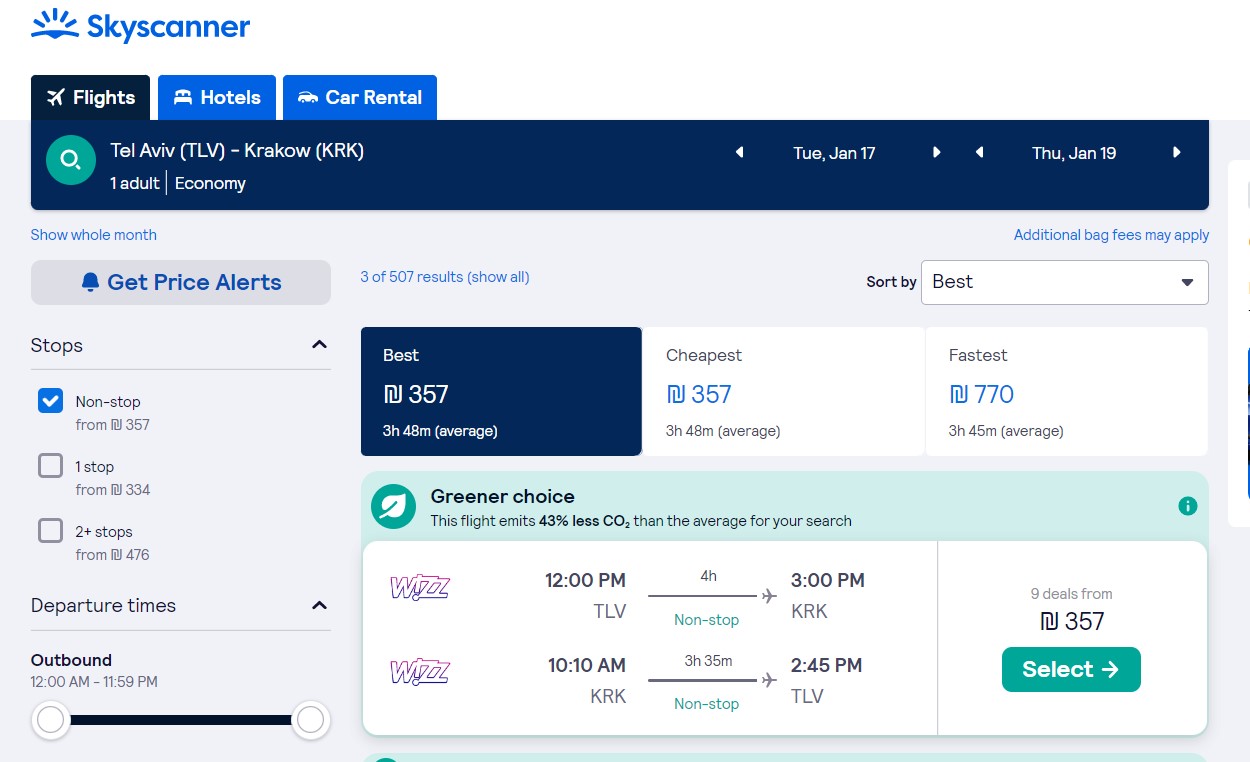Image resolution: width=1250 pixels, height=762 pixels.
Task: Click Get Price Alerts button
Action: pos(181,282)
